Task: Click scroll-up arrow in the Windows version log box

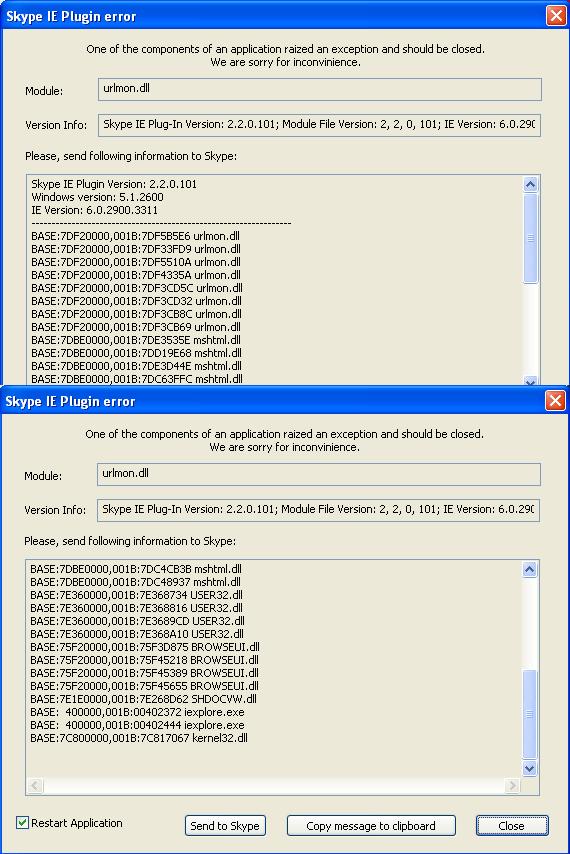Action: tap(530, 185)
